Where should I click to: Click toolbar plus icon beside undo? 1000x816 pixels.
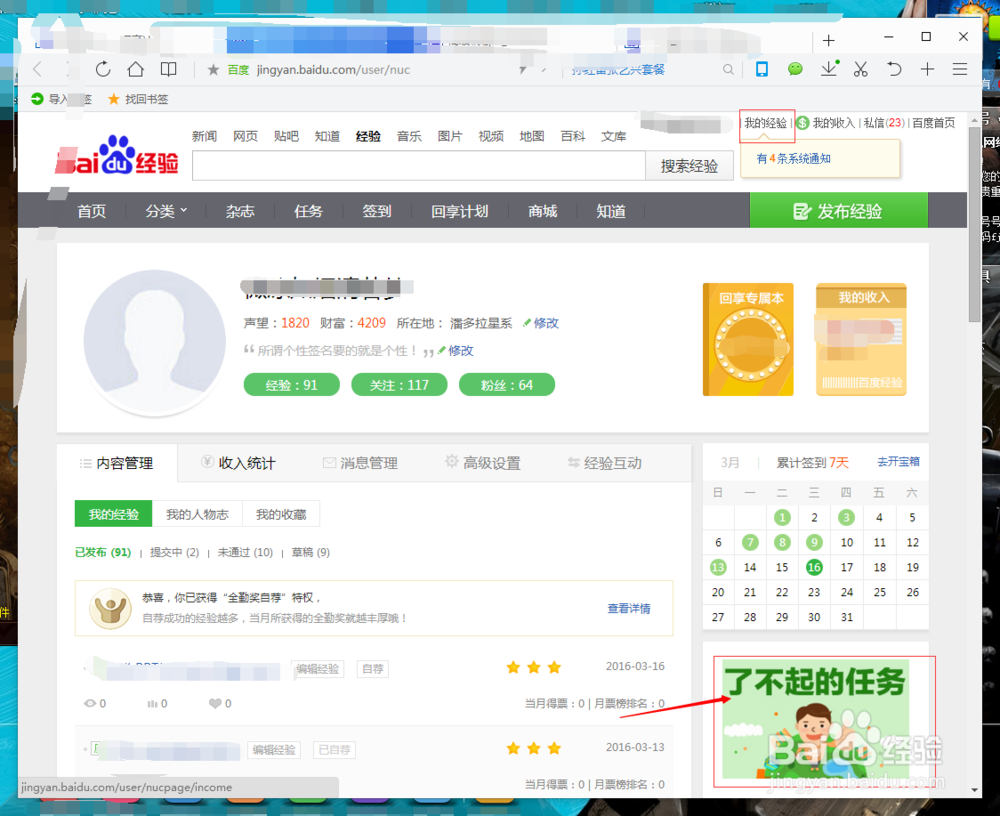tap(927, 69)
